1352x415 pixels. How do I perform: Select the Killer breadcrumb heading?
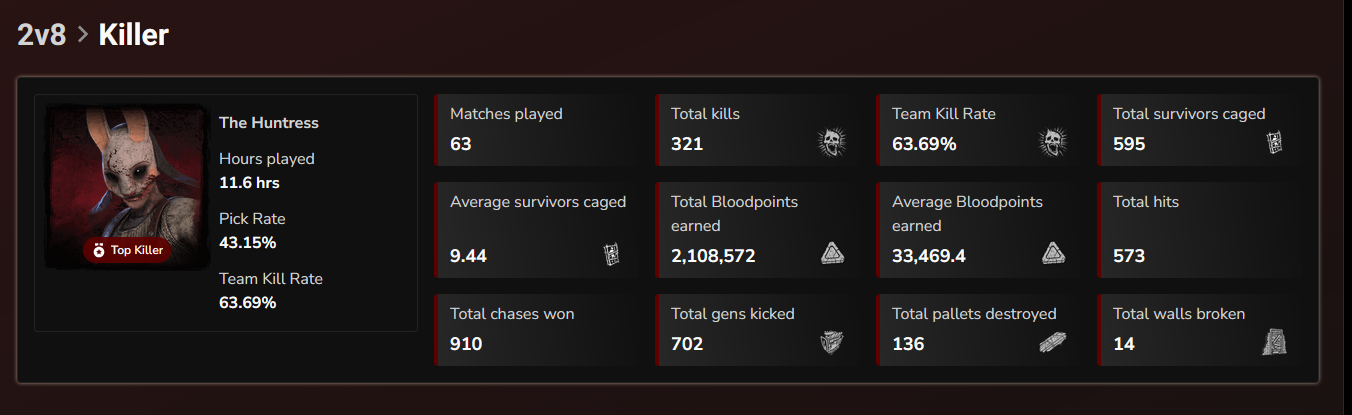(133, 35)
